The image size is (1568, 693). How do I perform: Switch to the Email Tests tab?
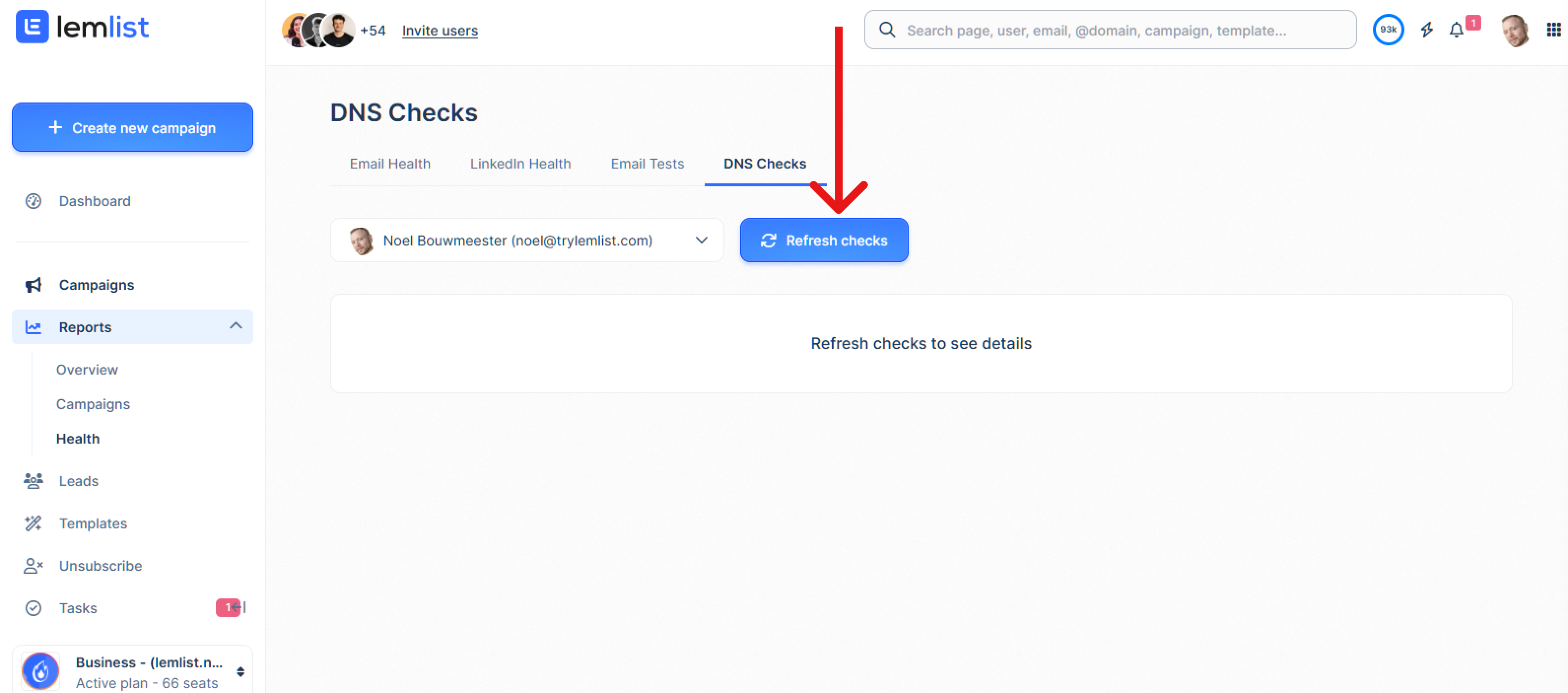tap(647, 164)
